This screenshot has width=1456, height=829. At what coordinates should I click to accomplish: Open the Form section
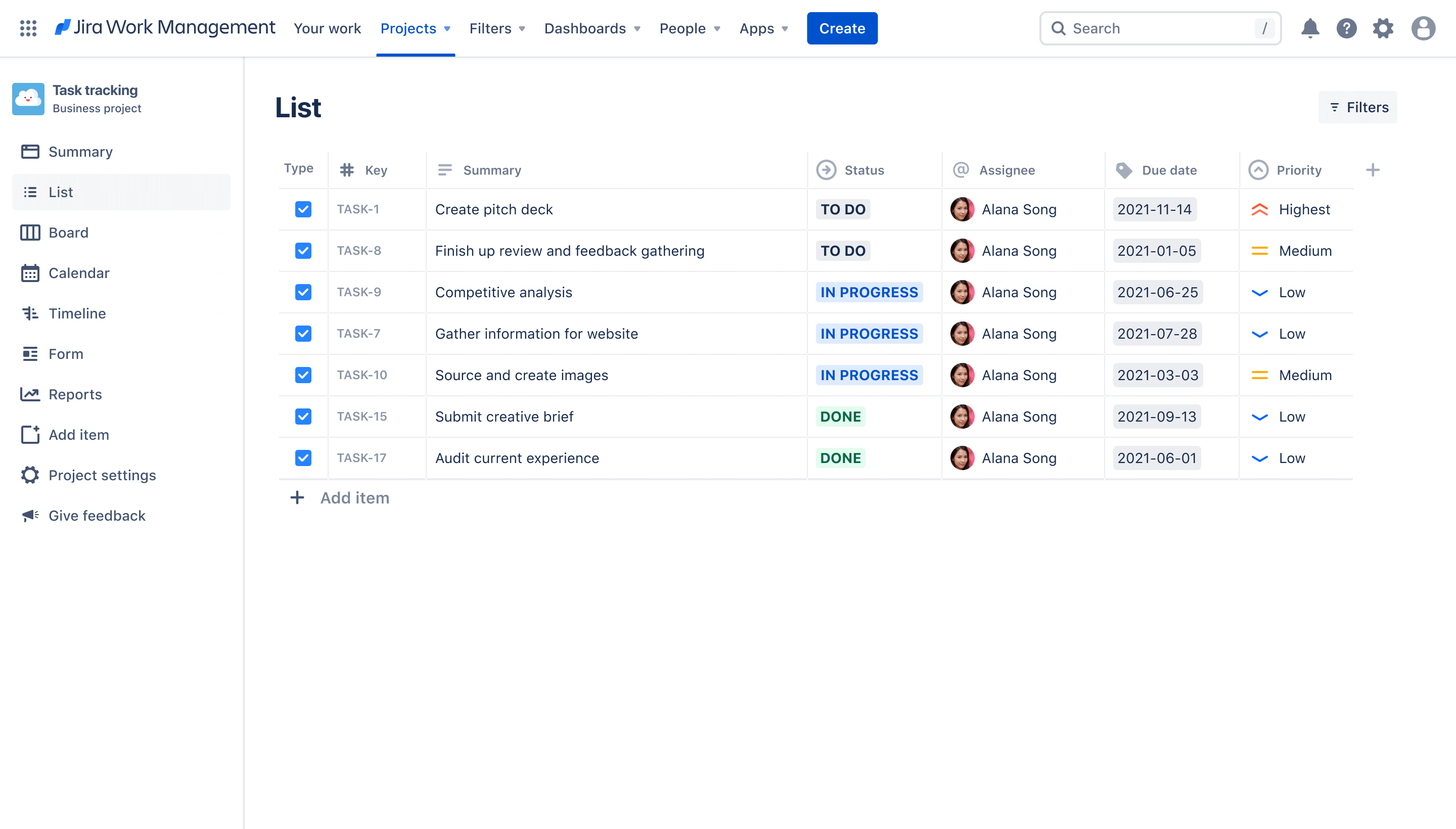[66, 353]
